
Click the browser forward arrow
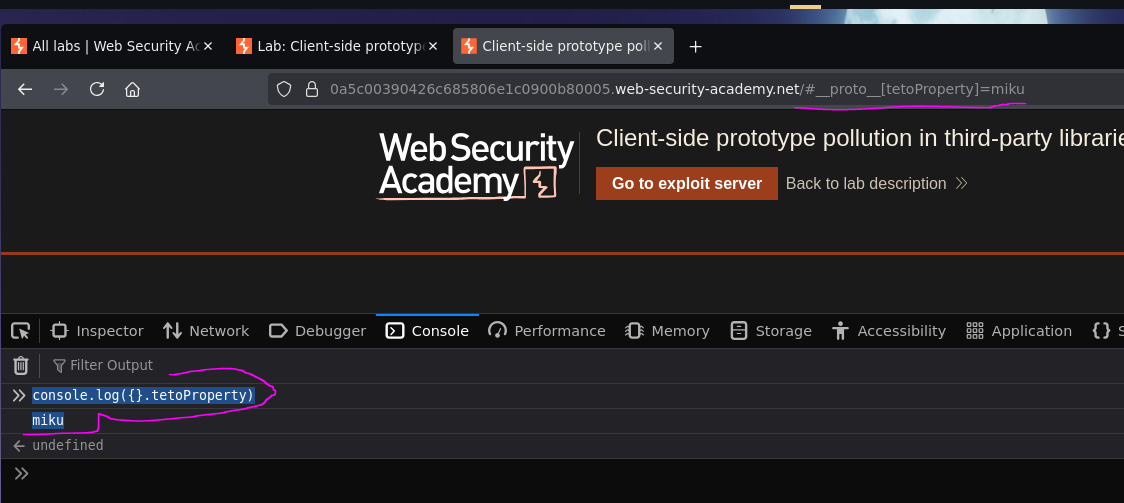61,90
